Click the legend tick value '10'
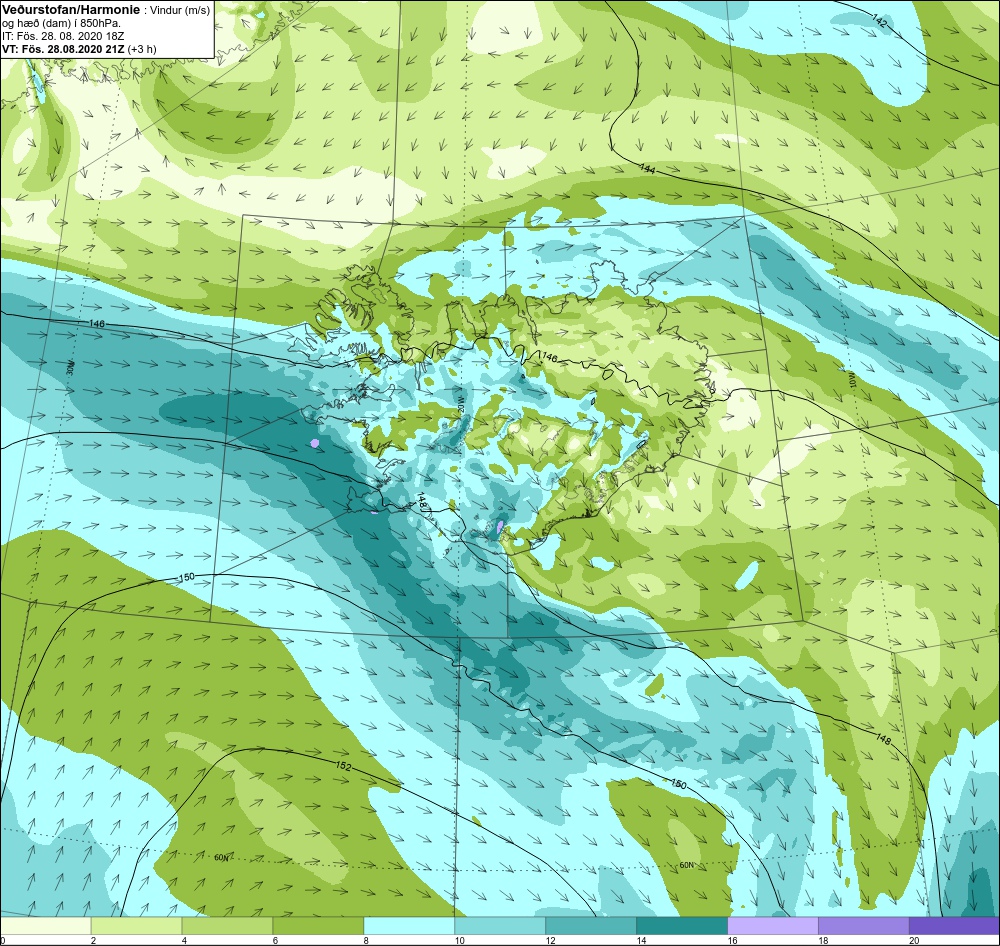This screenshot has height=946, width=1000. tap(459, 940)
